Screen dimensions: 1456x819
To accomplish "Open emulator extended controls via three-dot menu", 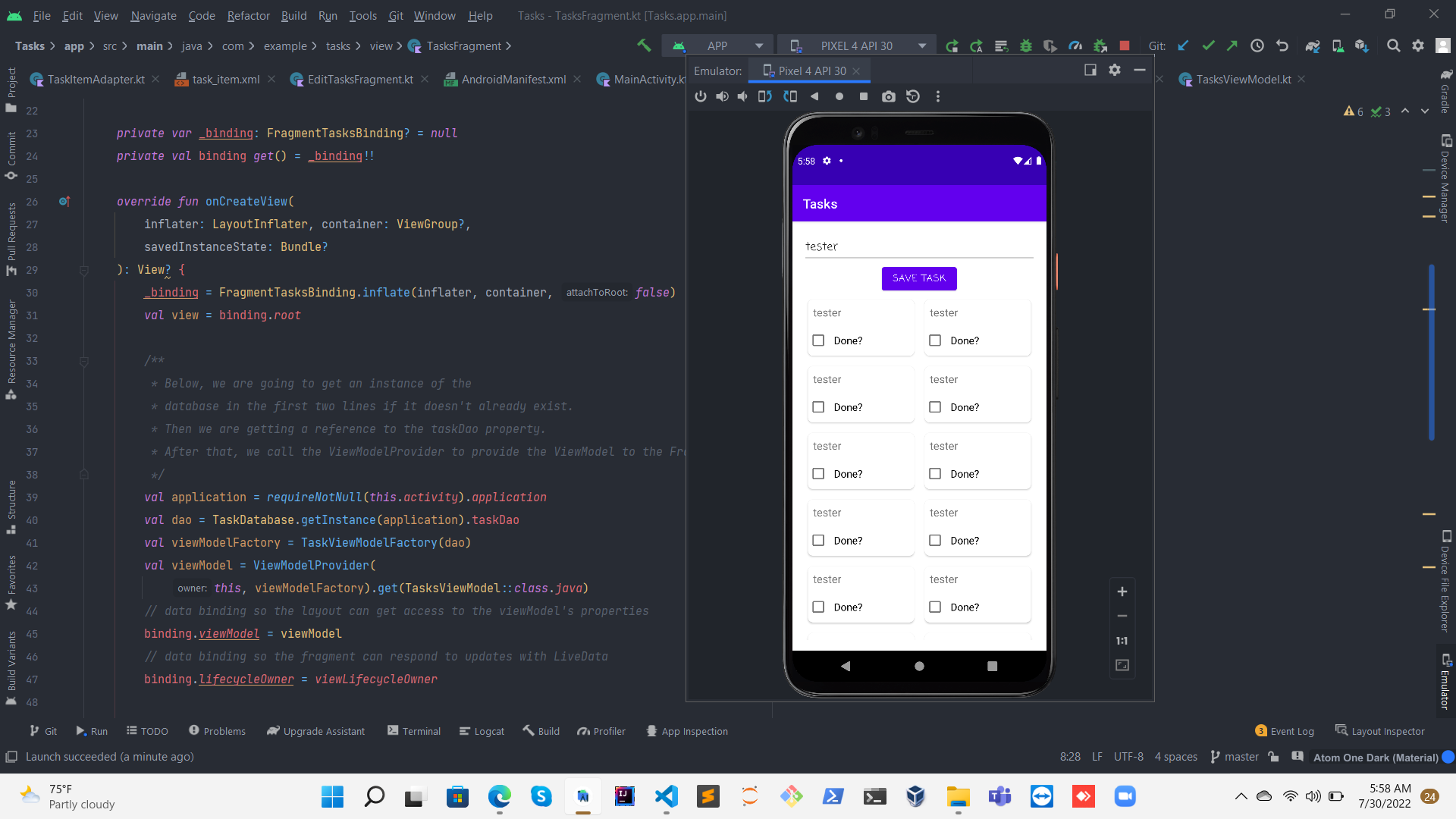I will [x=938, y=96].
